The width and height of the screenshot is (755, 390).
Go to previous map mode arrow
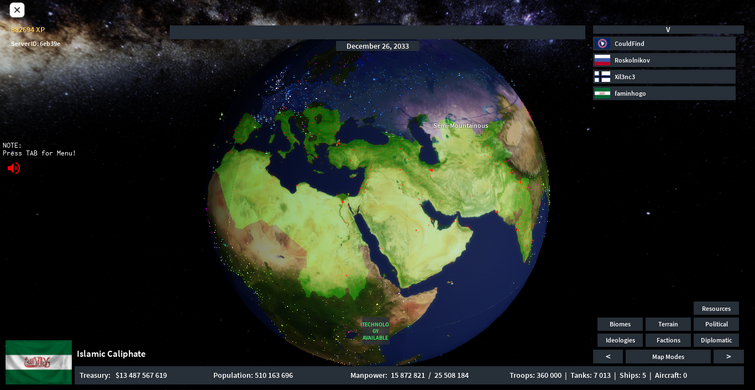608,357
